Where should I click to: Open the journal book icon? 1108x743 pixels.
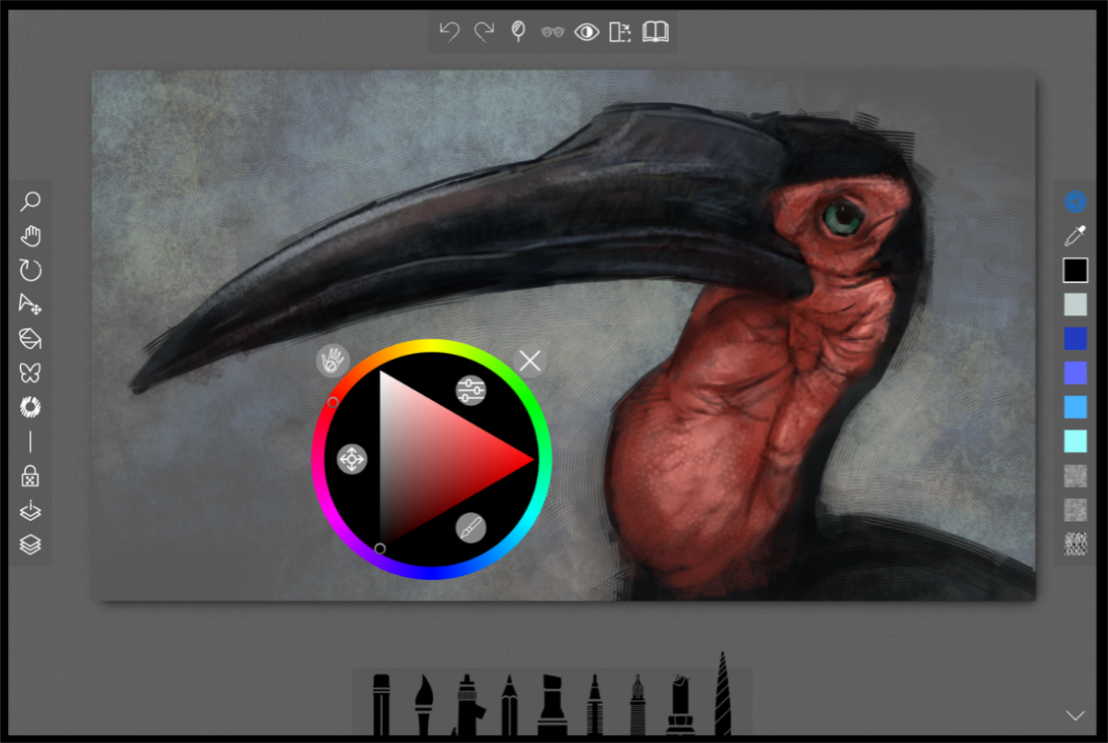(655, 32)
